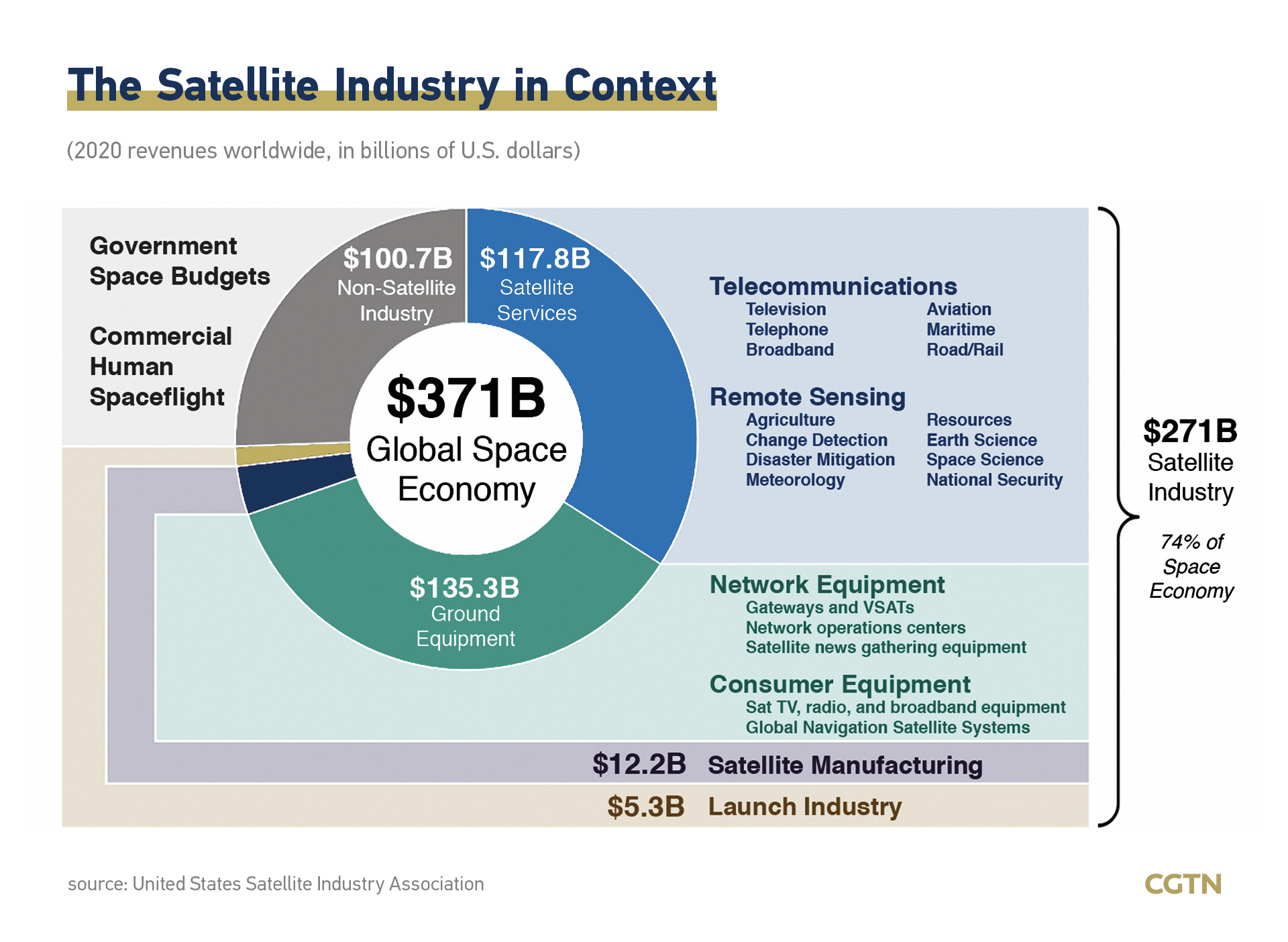
Task: Click the 'Television' item
Action: 786,309
